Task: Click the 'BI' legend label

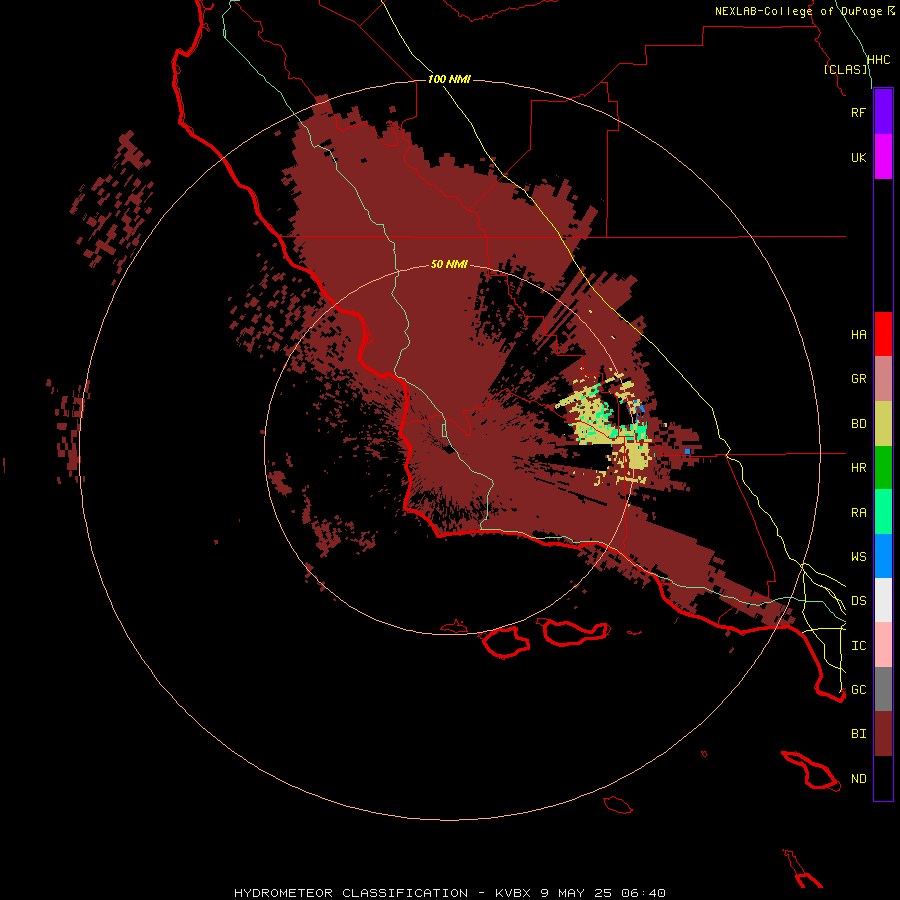Action: (858, 734)
